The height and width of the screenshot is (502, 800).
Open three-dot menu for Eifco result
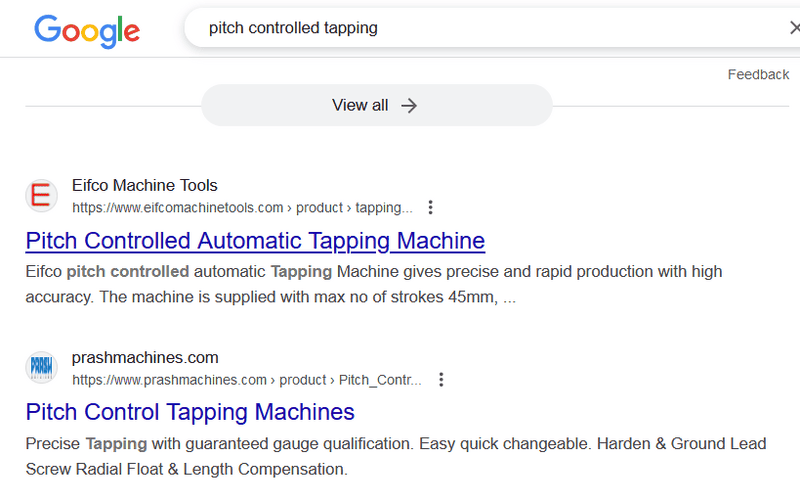click(x=431, y=207)
